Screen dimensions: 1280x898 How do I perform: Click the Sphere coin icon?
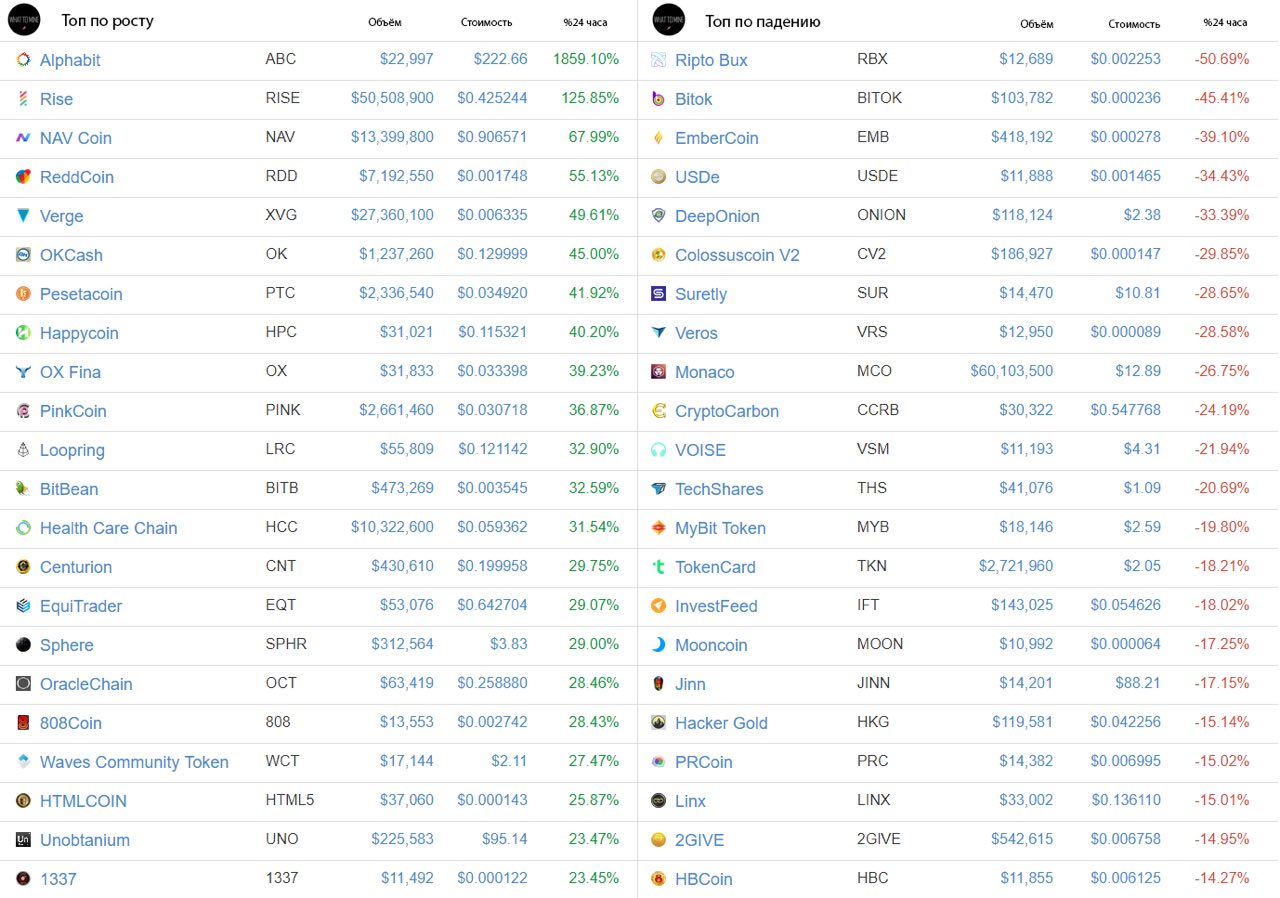pos(23,645)
